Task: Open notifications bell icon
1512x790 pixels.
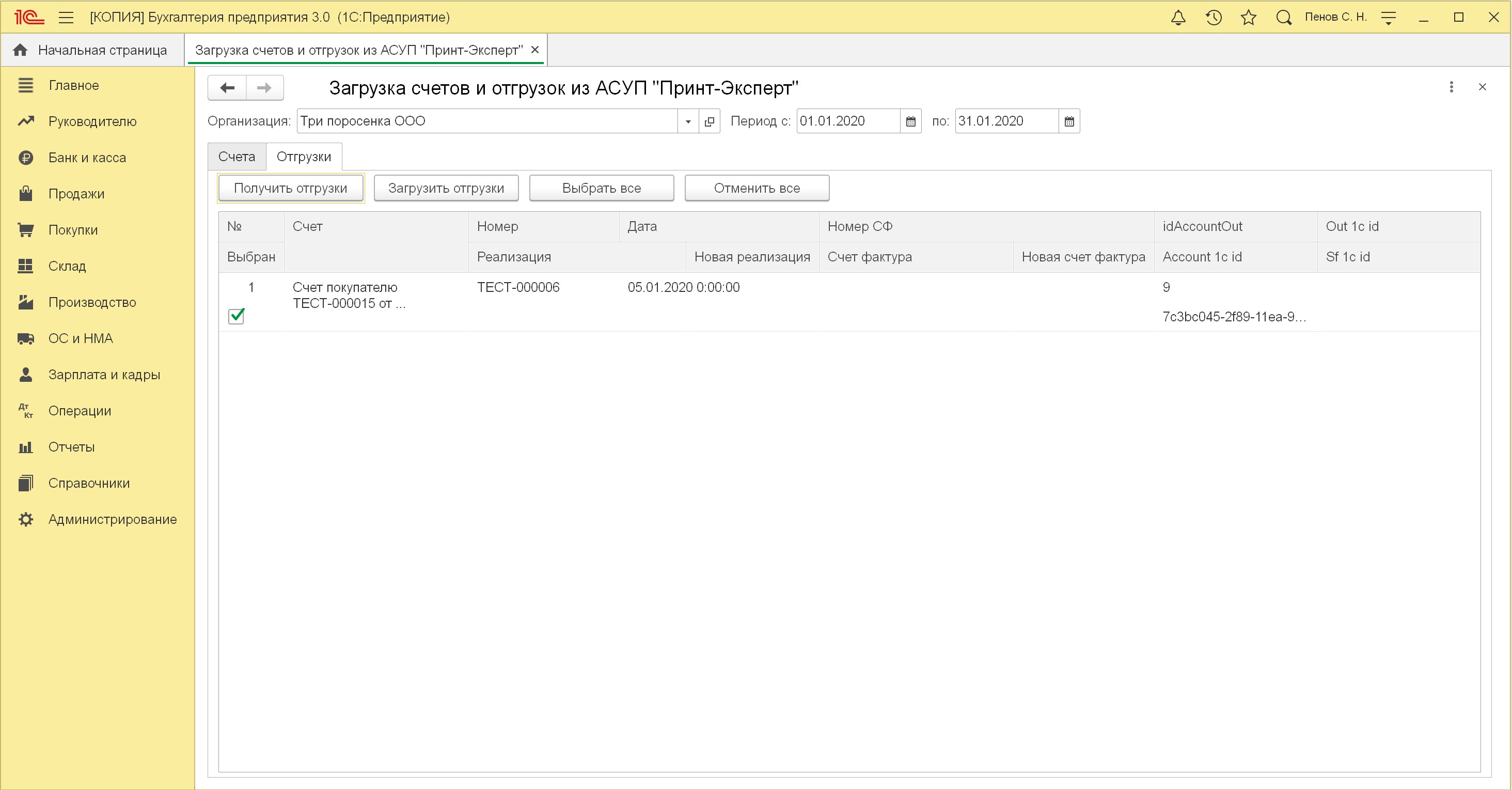Action: pos(1178,17)
